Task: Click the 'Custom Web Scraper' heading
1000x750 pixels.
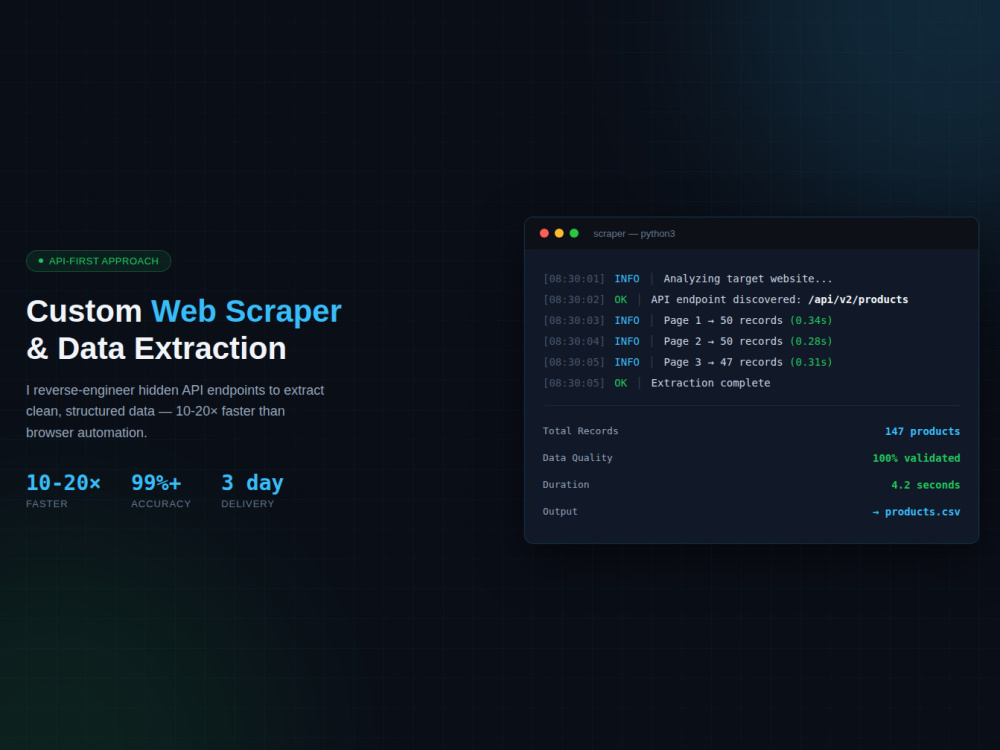Action: click(184, 311)
